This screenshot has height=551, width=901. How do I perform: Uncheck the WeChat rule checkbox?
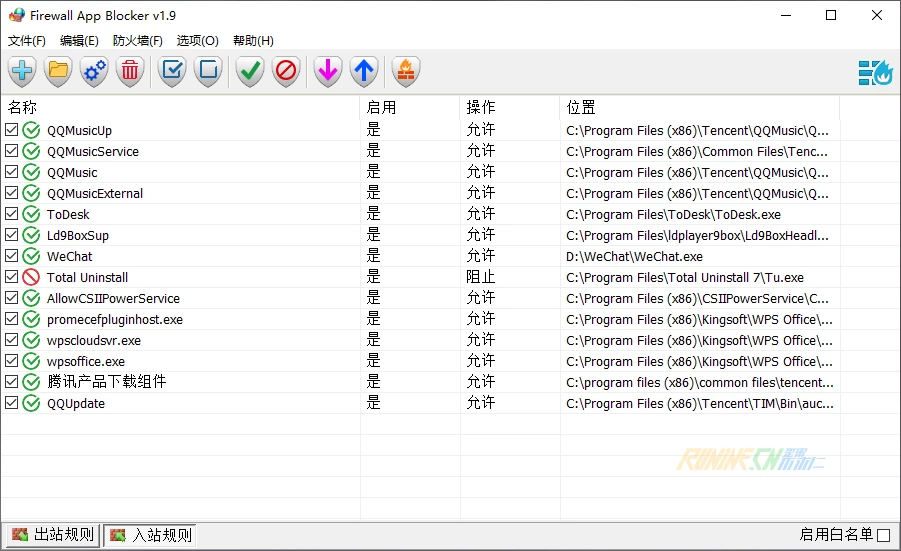[11, 257]
